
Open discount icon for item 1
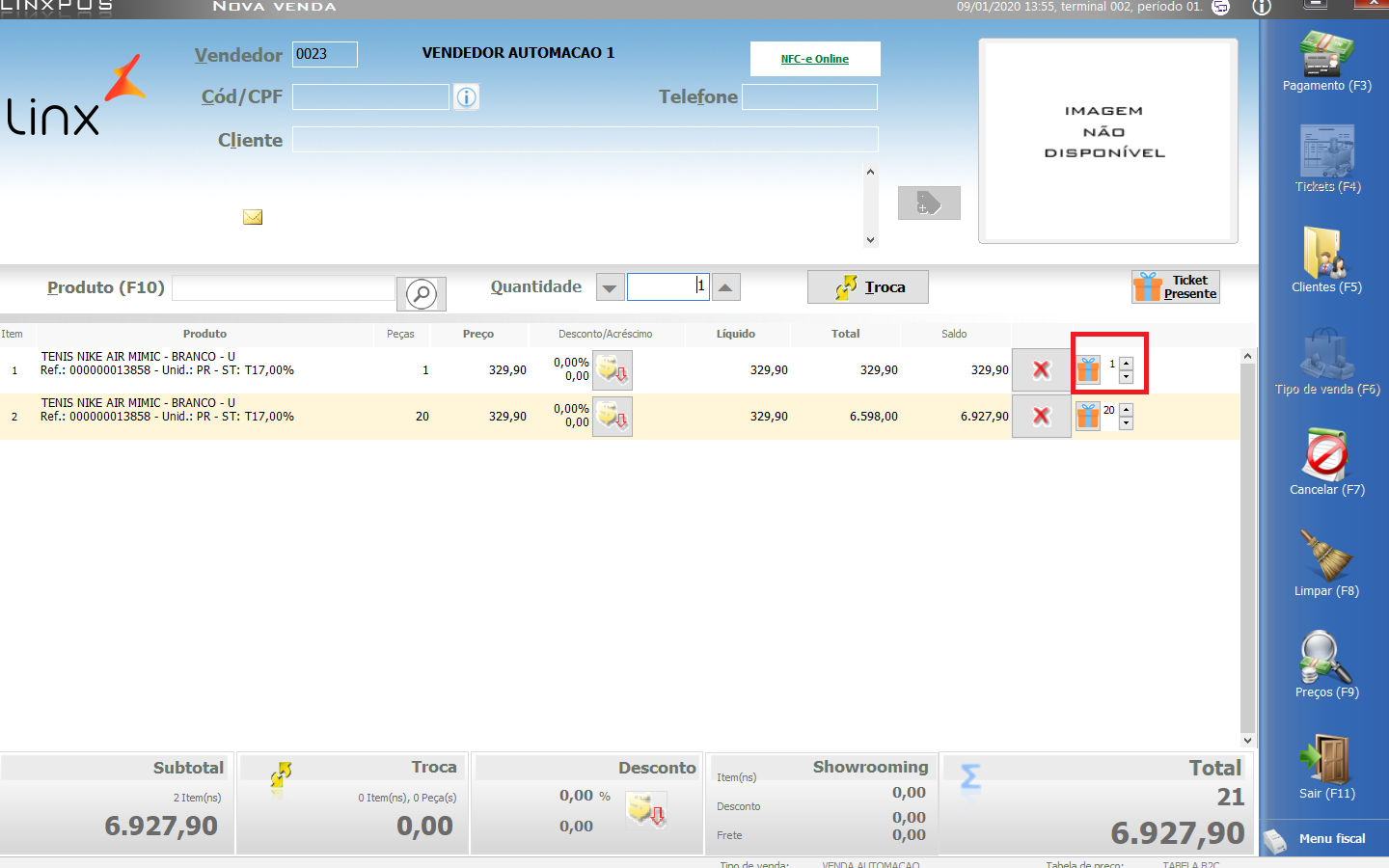(613, 370)
